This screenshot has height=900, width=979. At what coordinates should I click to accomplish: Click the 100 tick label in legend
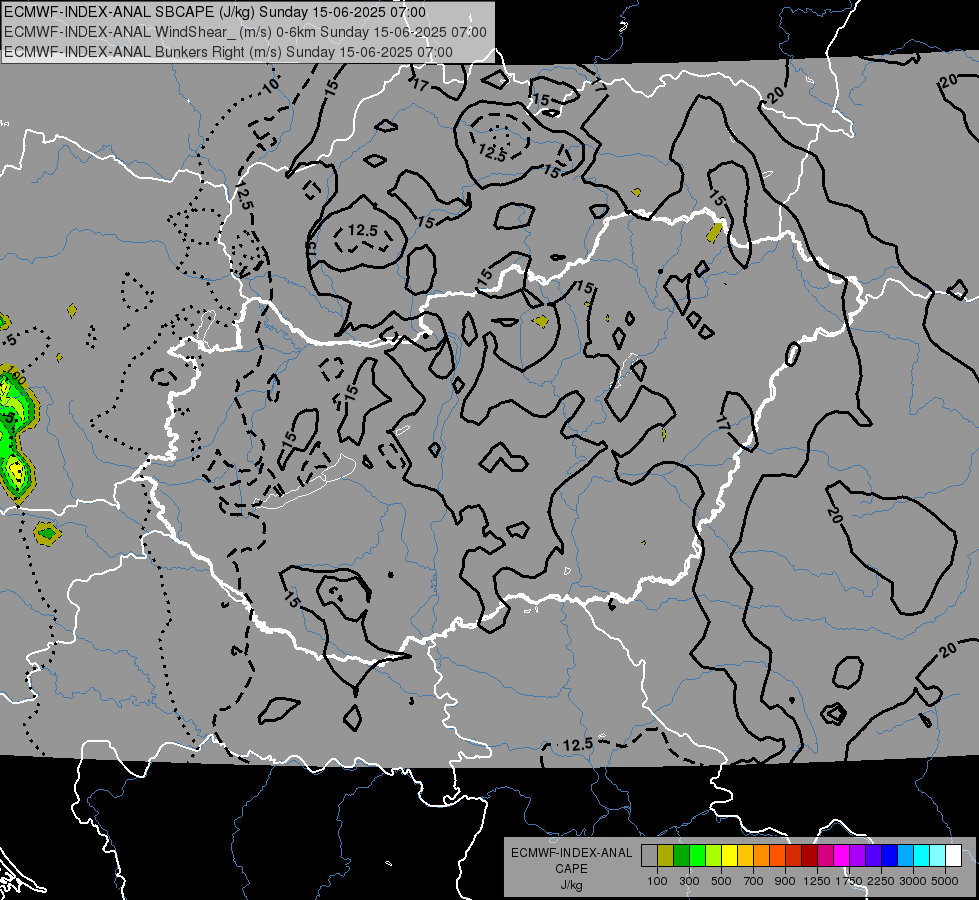657,881
